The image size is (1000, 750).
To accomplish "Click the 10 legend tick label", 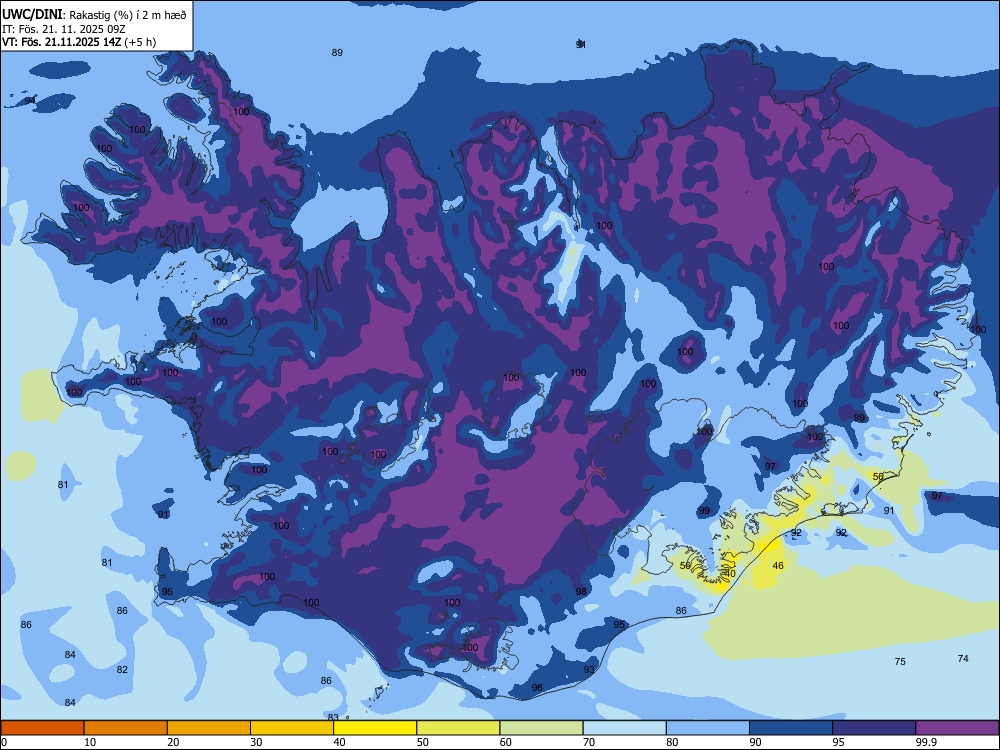I will point(91,742).
